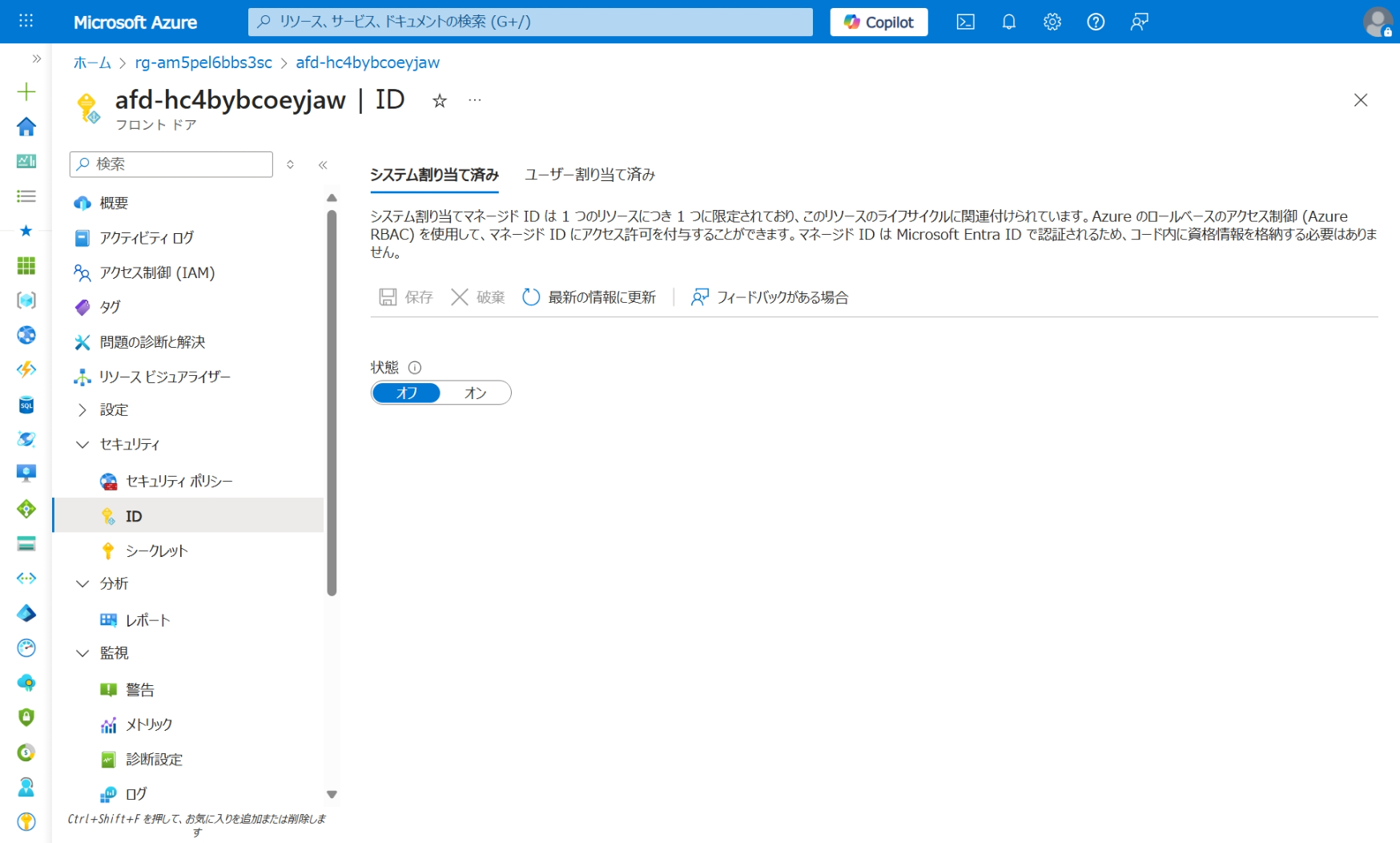
Task: Switch to the ユーザー割り当て済み tab
Action: pos(590,174)
